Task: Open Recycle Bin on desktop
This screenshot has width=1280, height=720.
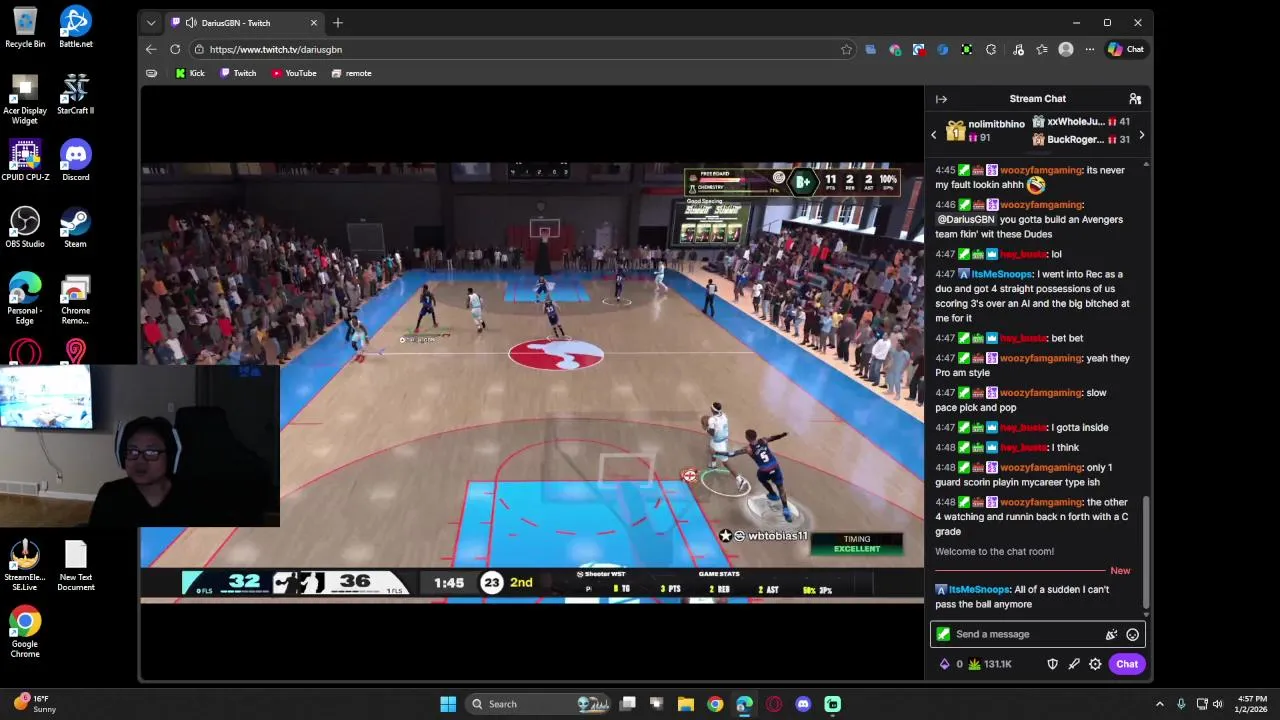Action: pos(25,27)
